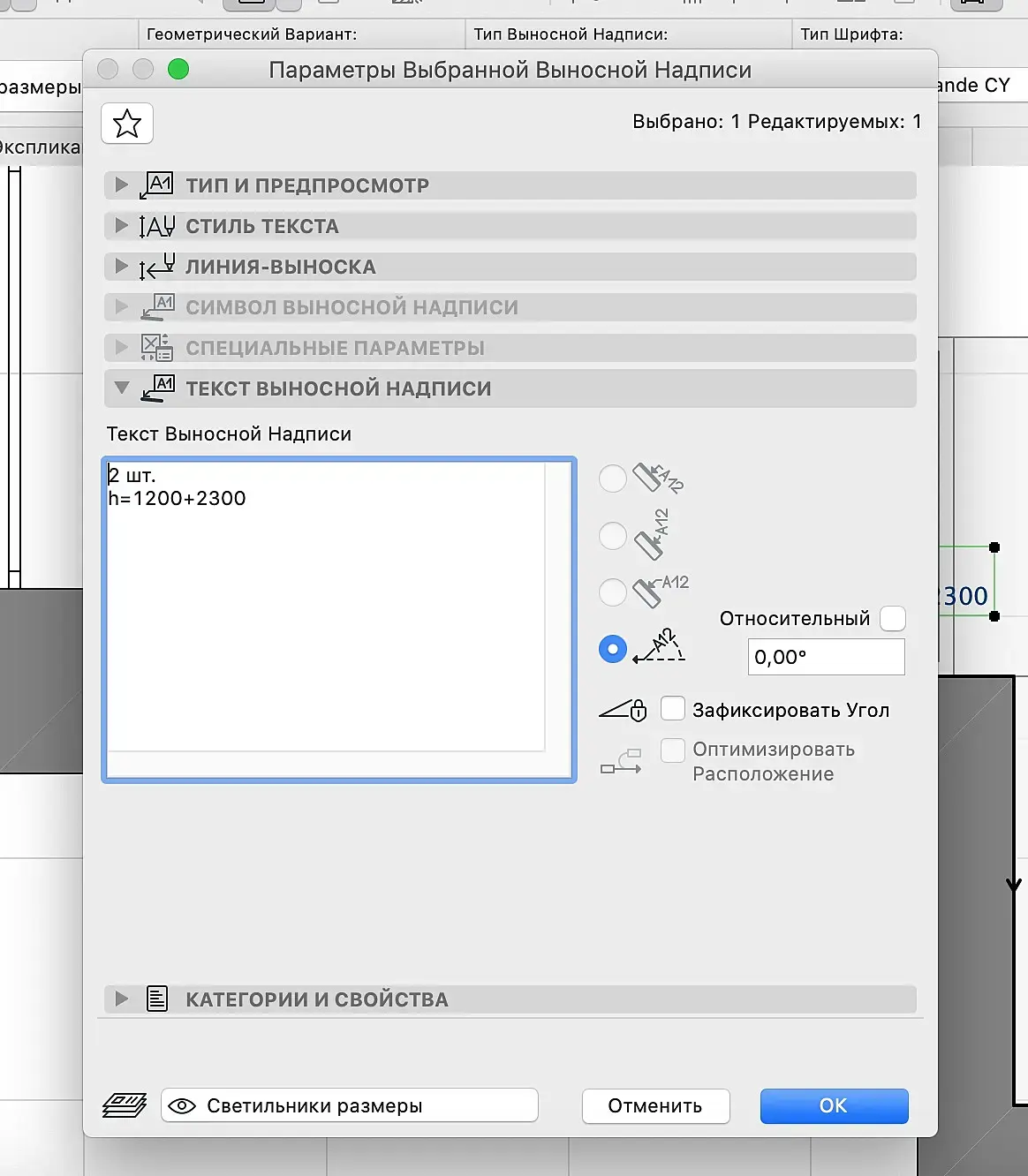Collapse the ТЕКСТ ВЫНОСНОЙ НАДПИСИ panel
The image size is (1028, 1176).
point(122,388)
